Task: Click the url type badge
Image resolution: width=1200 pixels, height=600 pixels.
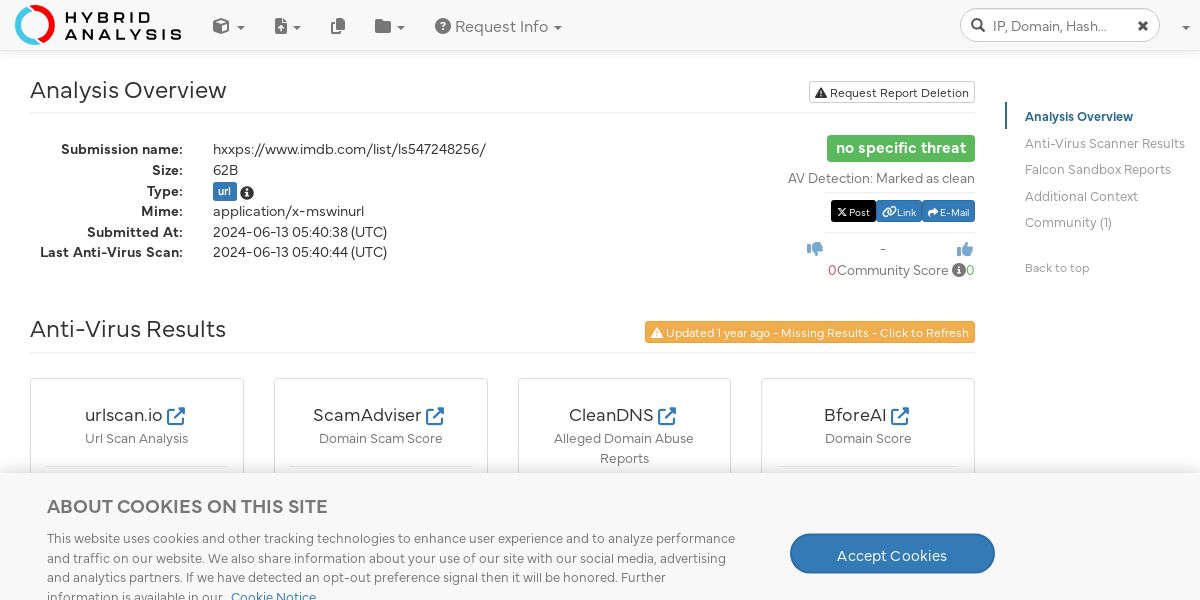Action: (x=224, y=191)
